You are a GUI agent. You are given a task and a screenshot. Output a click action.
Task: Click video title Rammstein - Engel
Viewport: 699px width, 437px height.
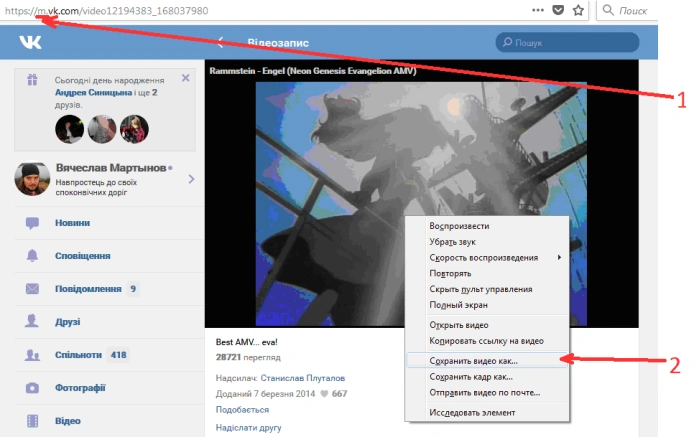312,71
